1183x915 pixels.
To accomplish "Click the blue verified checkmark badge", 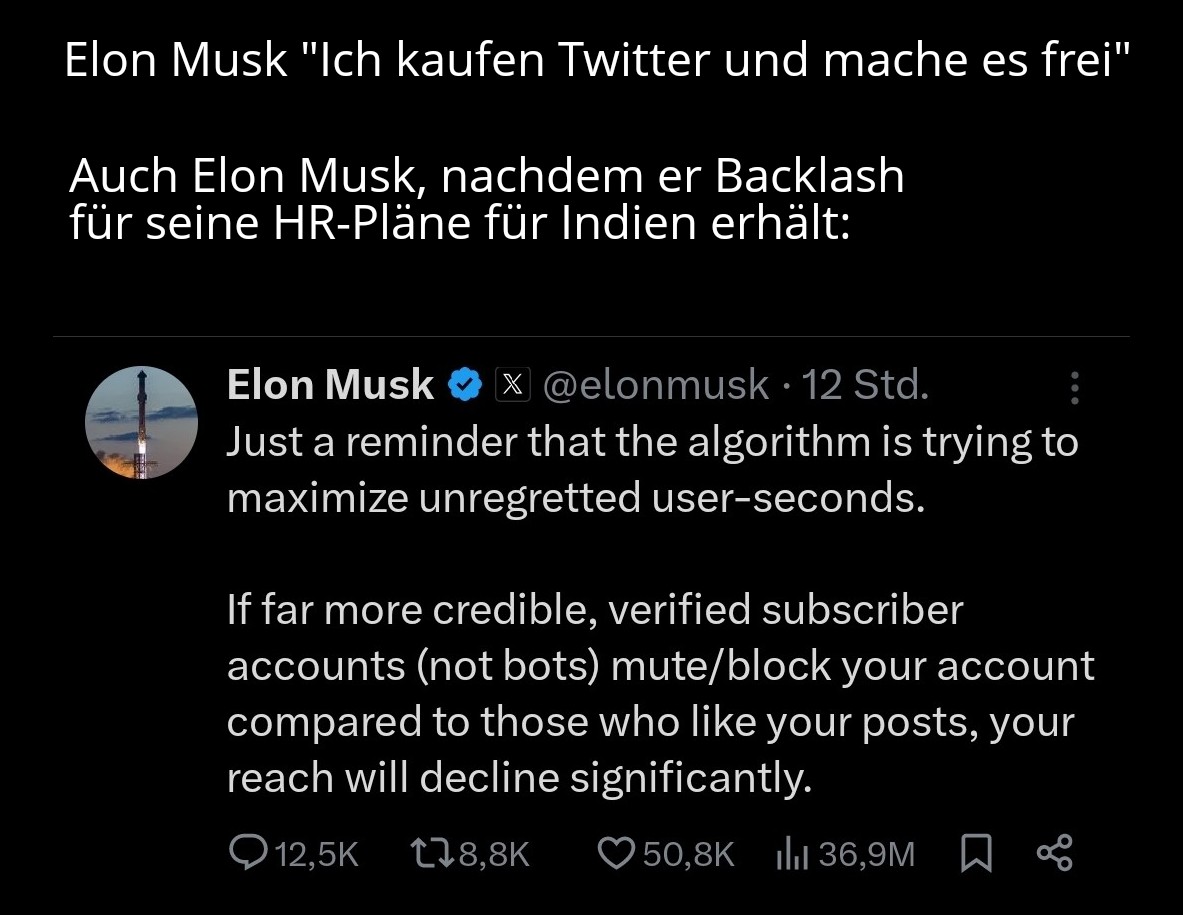I will point(465,385).
